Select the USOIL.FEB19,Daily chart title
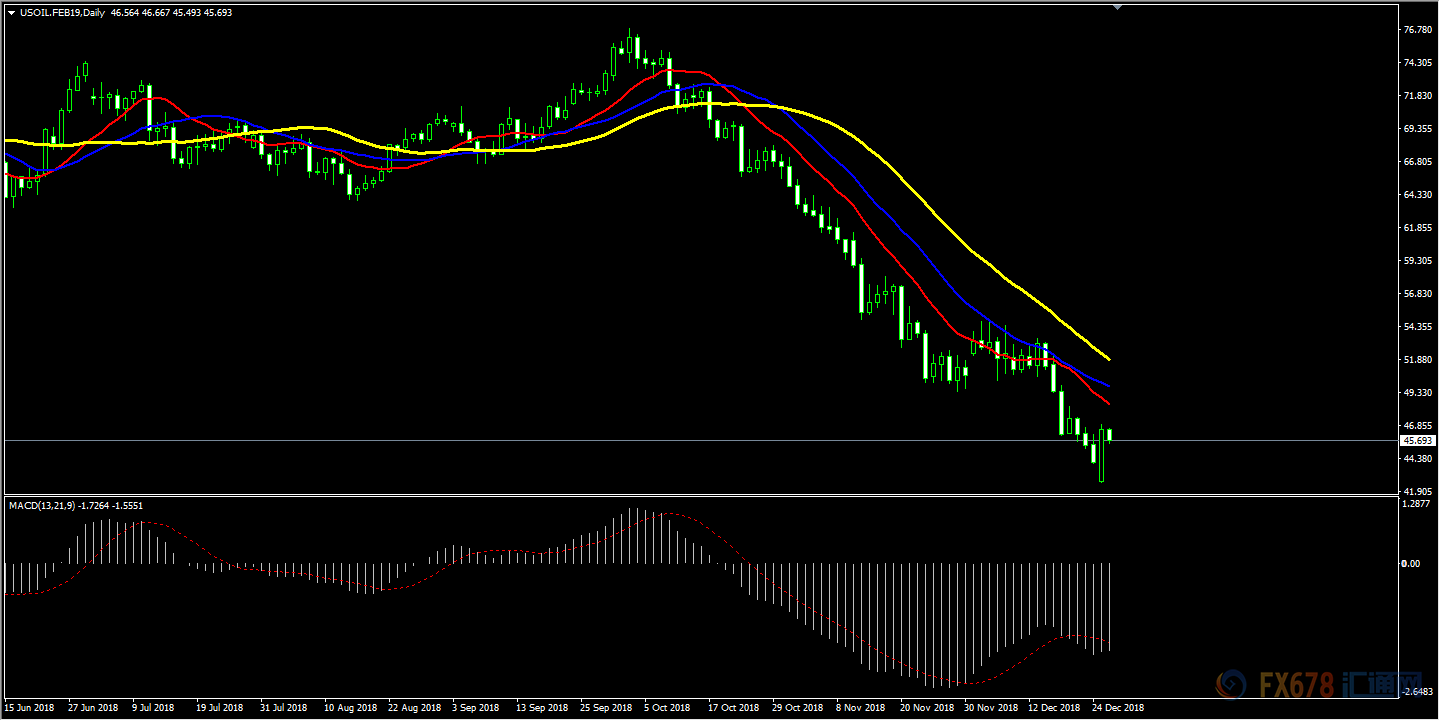1440x721 pixels. 63,13
